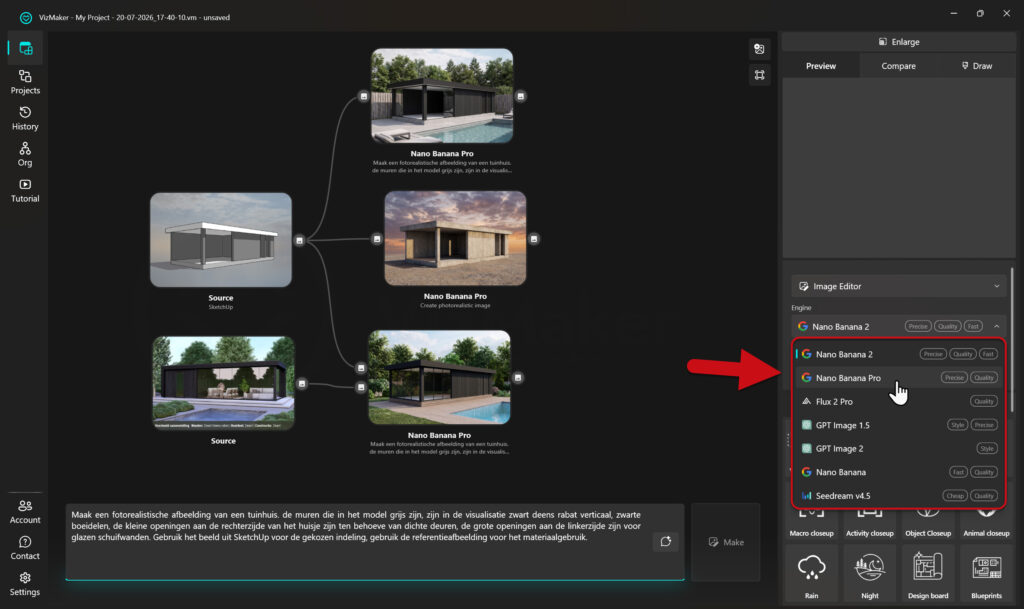This screenshot has width=1024, height=609.
Task: Select top Nano Banana Pro pool render
Action: click(442, 95)
